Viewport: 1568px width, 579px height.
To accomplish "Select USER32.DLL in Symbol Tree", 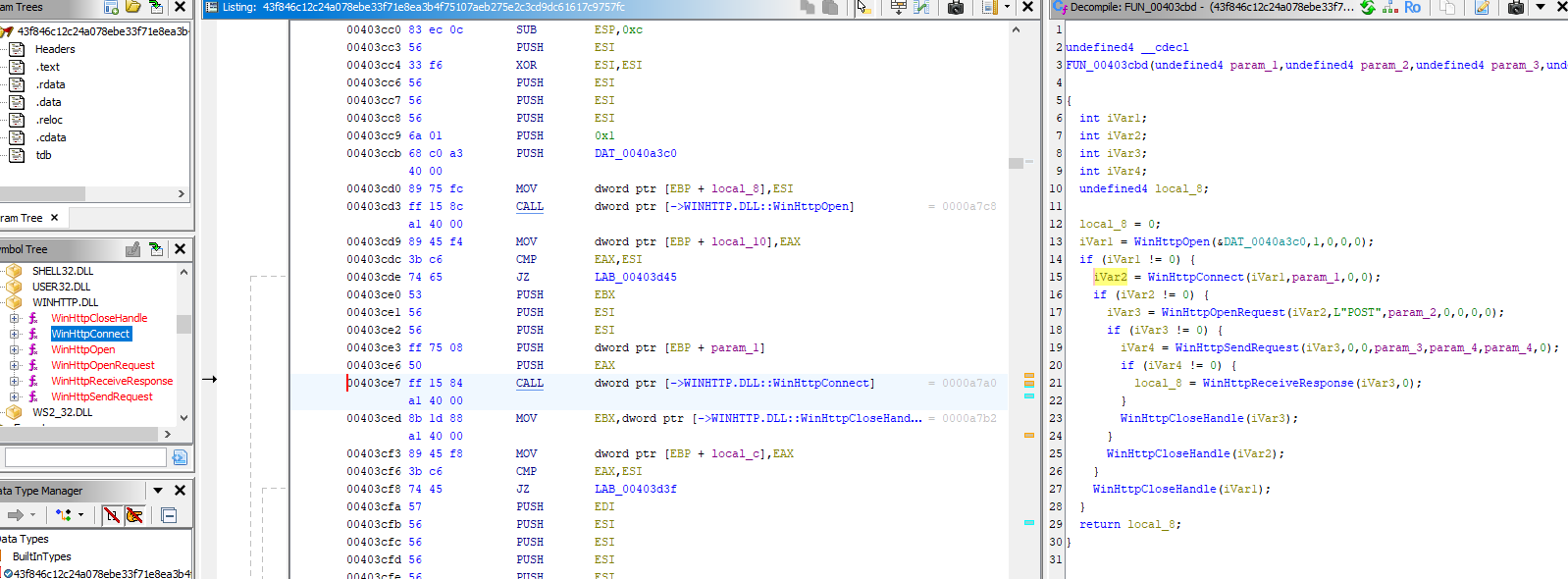I will [61, 287].
